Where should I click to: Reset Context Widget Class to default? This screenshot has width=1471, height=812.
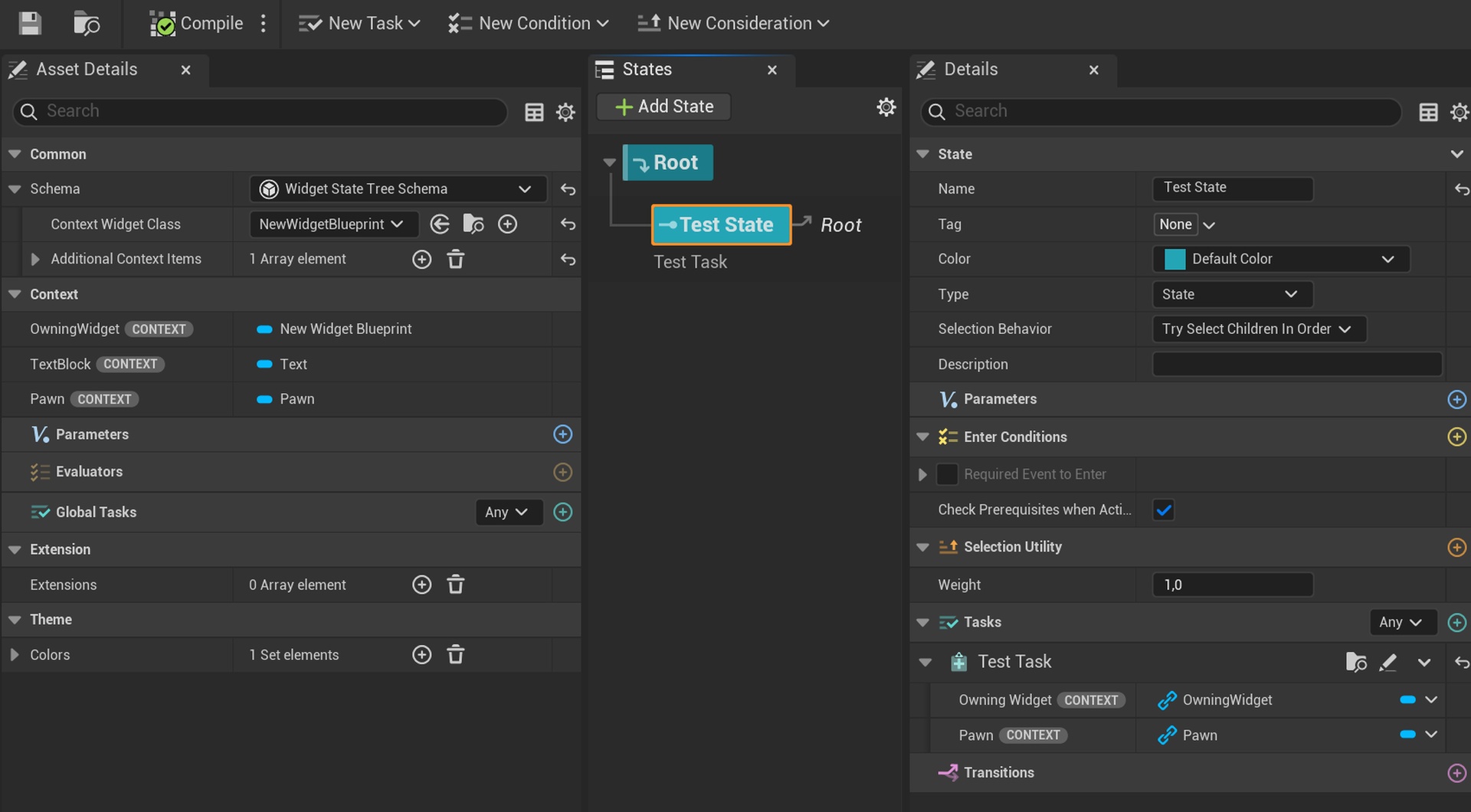568,224
